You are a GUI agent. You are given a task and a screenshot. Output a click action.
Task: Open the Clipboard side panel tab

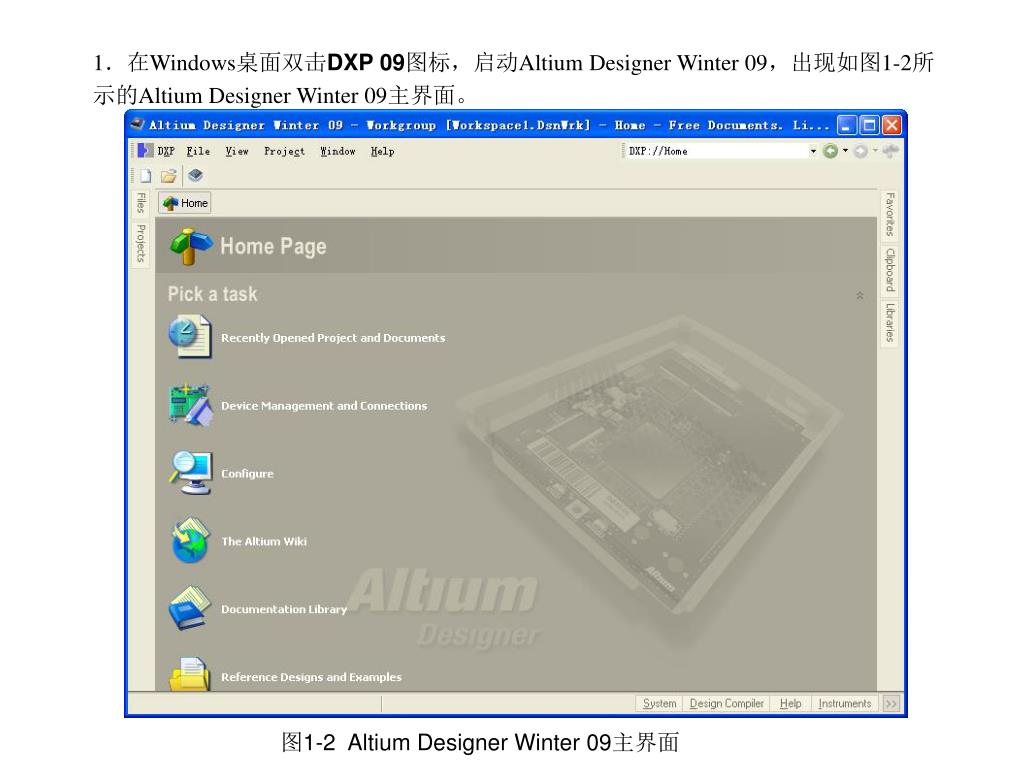point(889,270)
